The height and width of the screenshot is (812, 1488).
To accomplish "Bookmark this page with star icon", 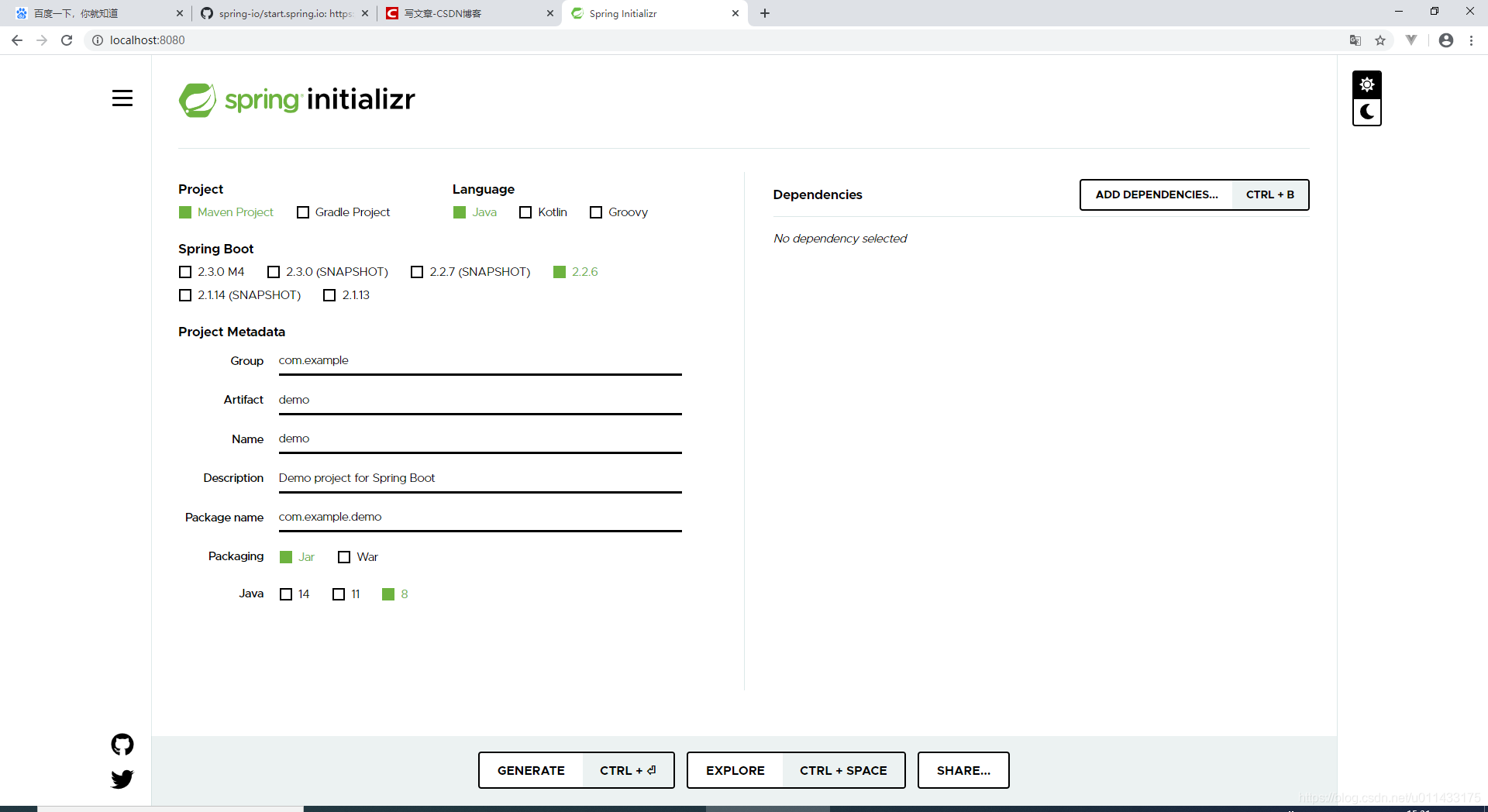I will [1380, 40].
